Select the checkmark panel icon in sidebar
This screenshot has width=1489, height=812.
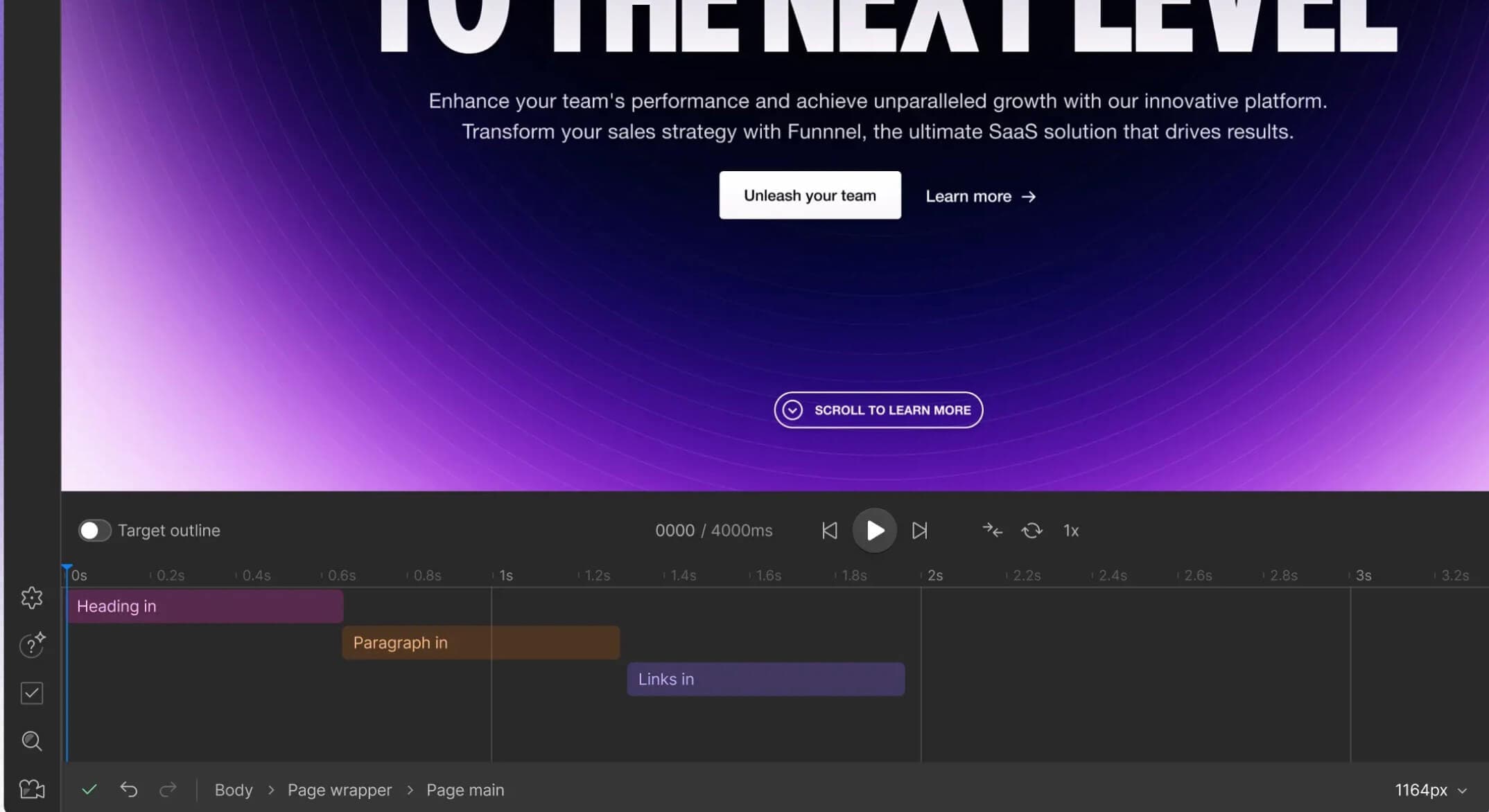coord(32,693)
